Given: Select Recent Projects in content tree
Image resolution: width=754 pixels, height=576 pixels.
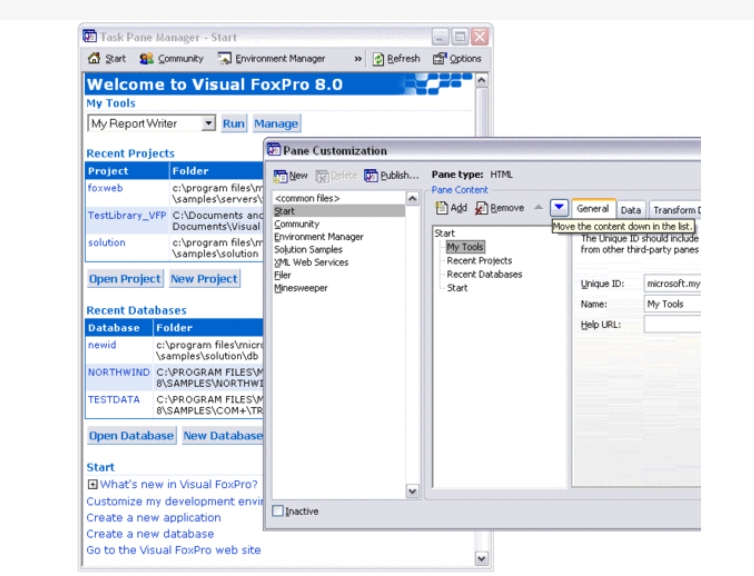Looking at the screenshot, I should pos(479,261).
